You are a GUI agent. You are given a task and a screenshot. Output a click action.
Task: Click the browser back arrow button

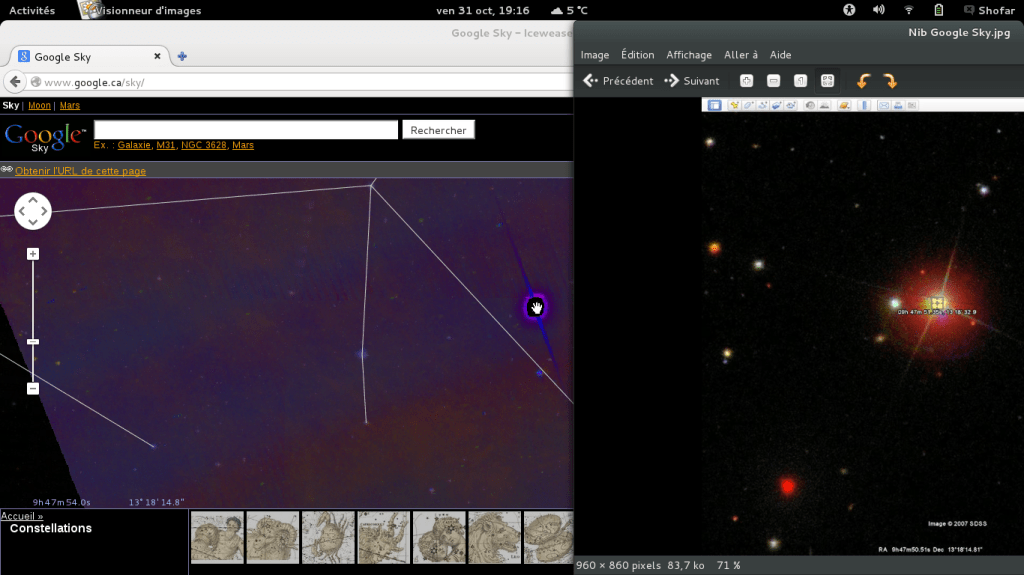point(16,82)
